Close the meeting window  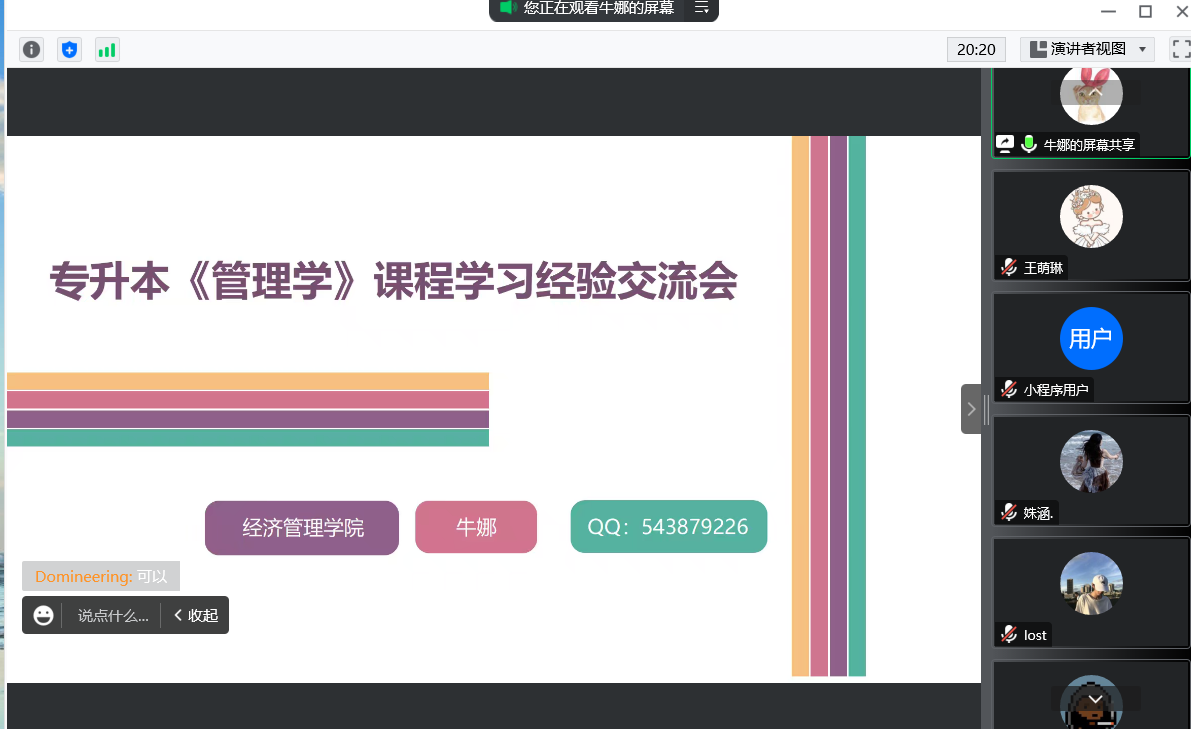coord(1182,11)
